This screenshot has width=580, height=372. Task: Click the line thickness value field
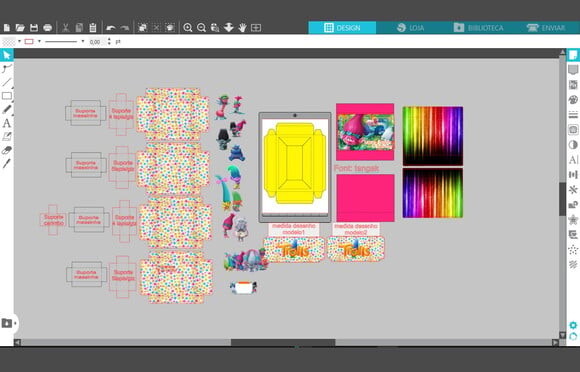(96, 42)
